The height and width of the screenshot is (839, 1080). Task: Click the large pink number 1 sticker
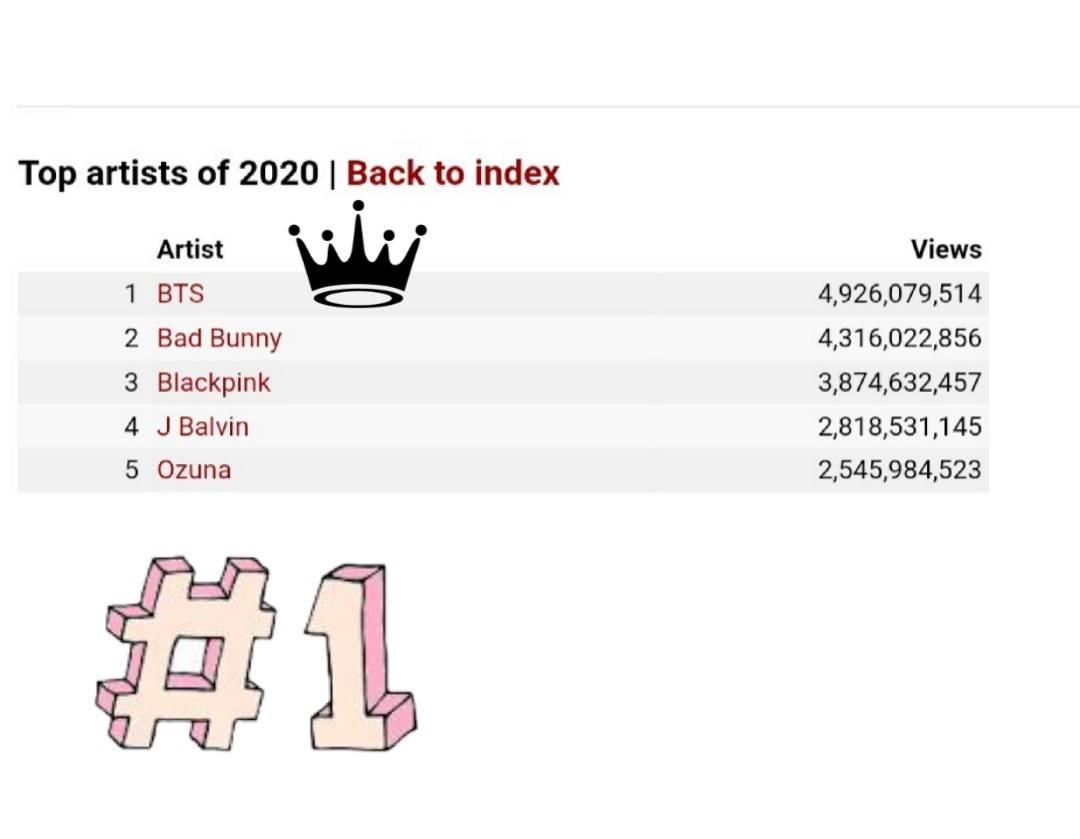tap(358, 660)
